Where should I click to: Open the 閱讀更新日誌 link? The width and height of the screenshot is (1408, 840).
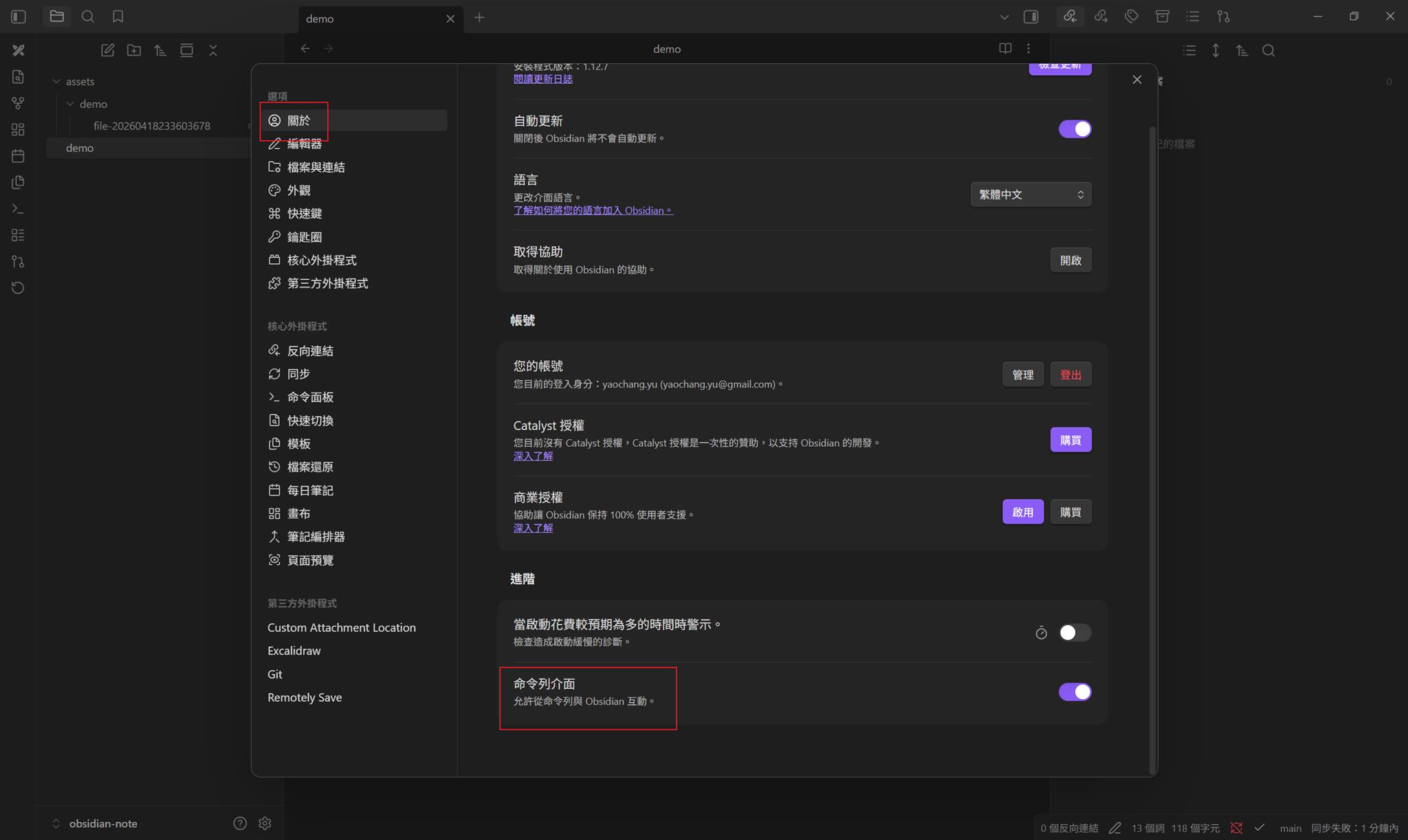click(x=542, y=79)
